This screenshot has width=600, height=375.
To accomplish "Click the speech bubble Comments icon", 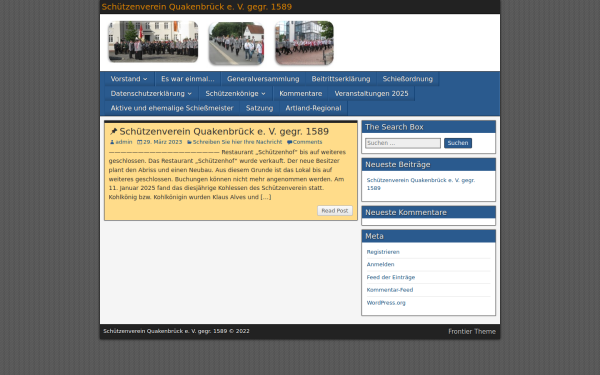I will click(x=289, y=142).
